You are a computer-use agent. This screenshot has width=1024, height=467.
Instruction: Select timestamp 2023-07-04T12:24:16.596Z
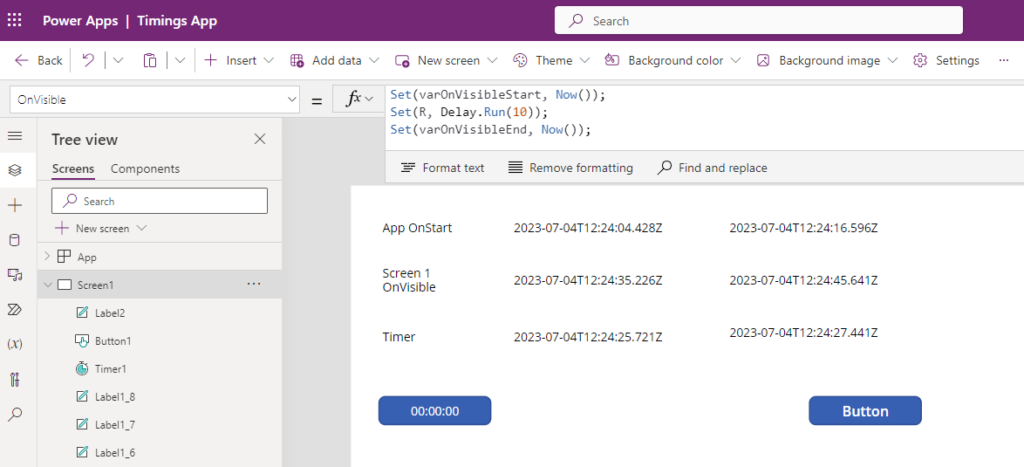(803, 228)
